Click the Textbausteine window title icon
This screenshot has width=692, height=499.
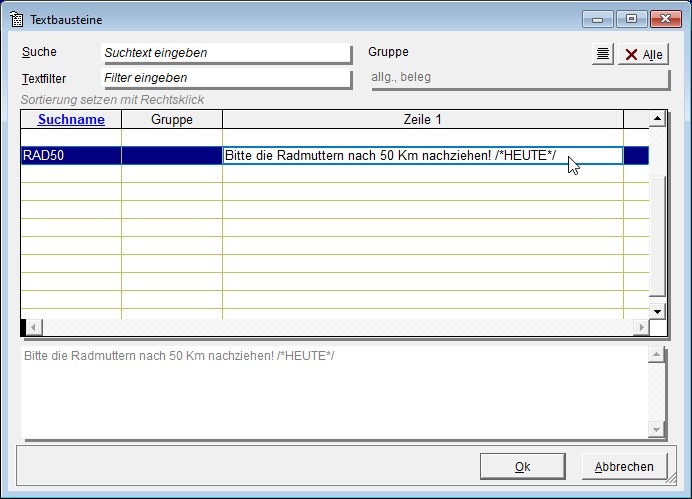click(16, 19)
